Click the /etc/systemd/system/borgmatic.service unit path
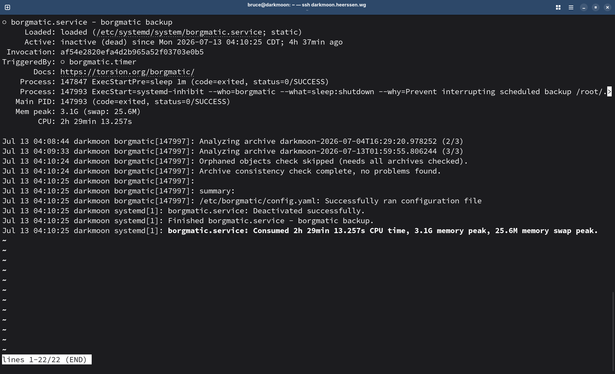The height and width of the screenshot is (374, 615). click(179, 32)
